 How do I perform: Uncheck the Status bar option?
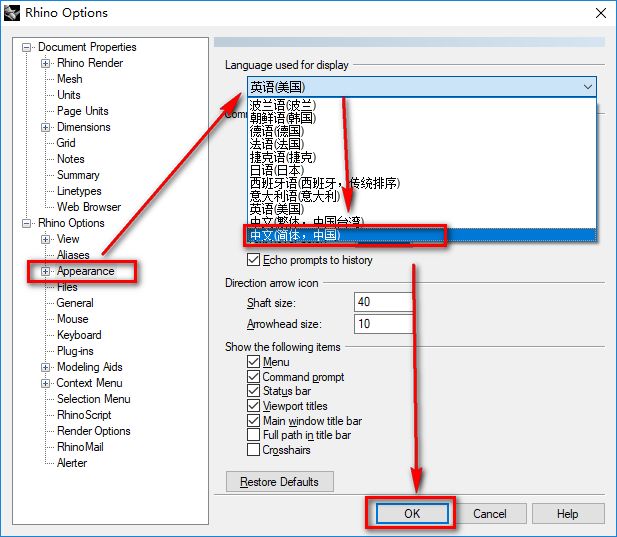tap(254, 391)
